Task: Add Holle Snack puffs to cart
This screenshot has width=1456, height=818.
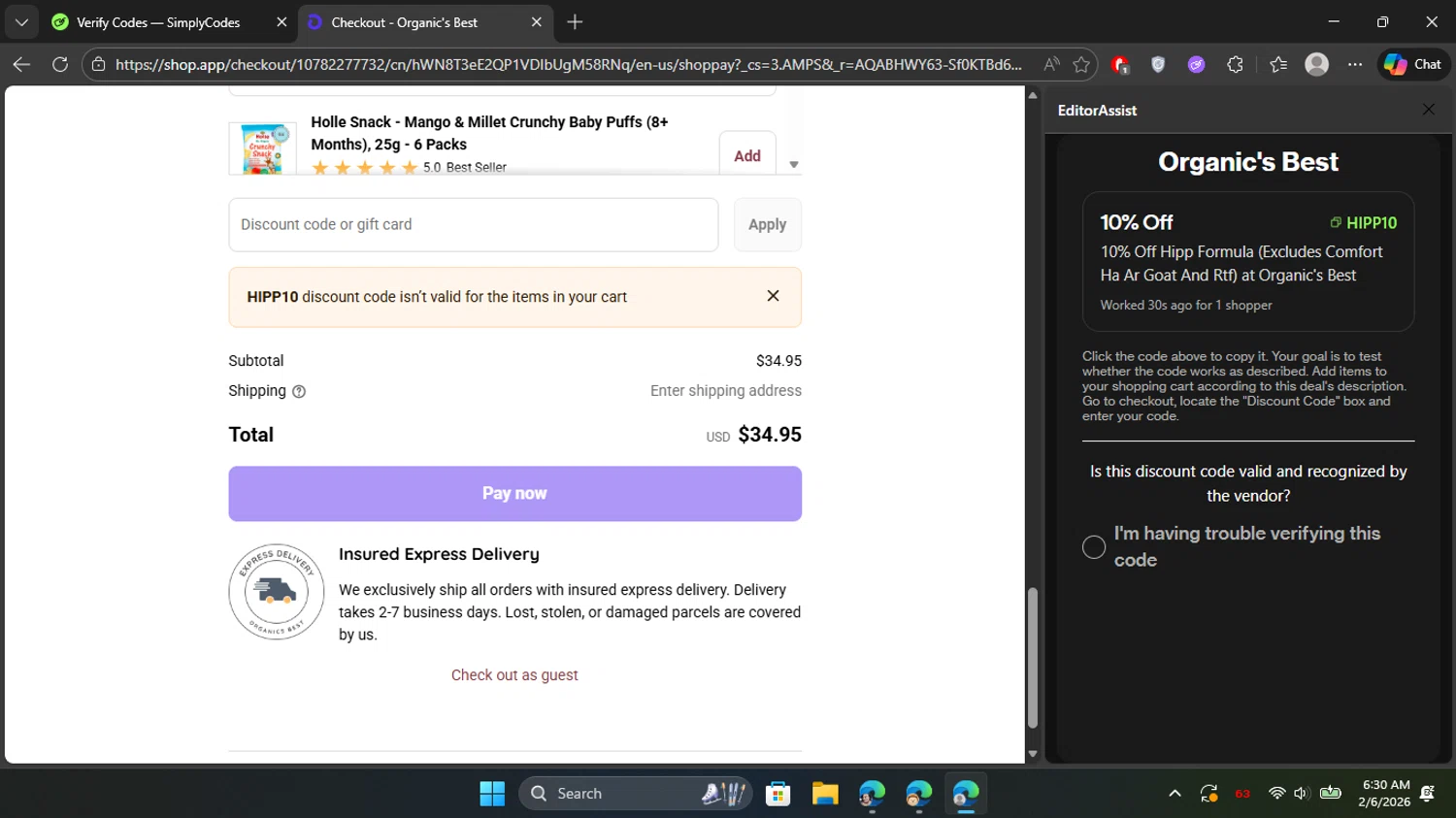Action: click(x=747, y=155)
